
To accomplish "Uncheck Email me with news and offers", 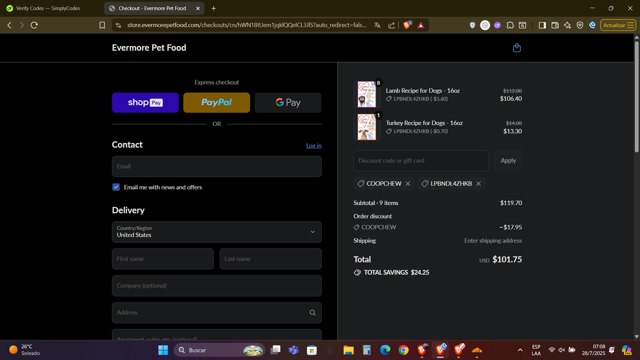I will coord(116,187).
